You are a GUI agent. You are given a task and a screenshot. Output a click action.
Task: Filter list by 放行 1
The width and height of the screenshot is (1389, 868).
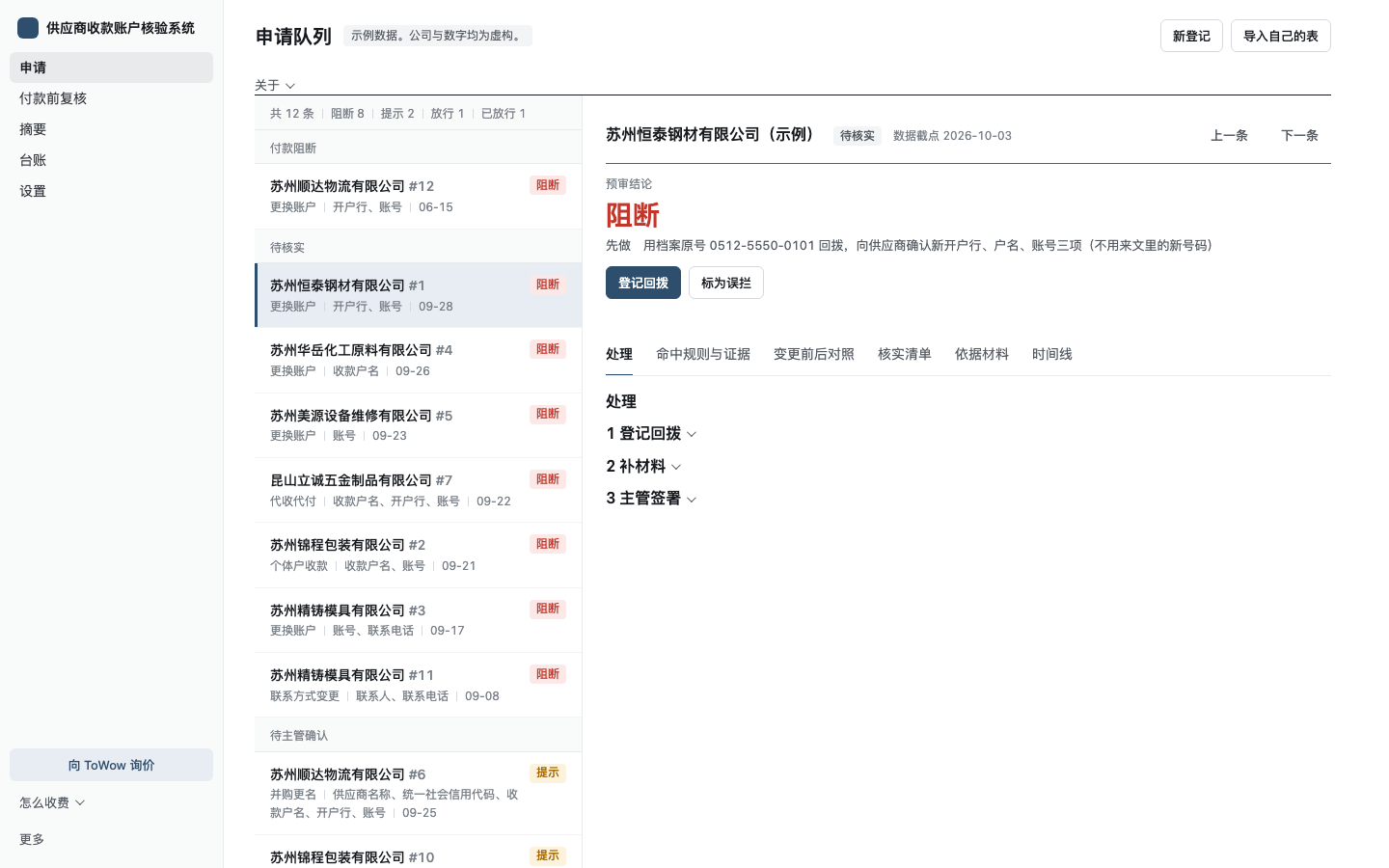(448, 114)
